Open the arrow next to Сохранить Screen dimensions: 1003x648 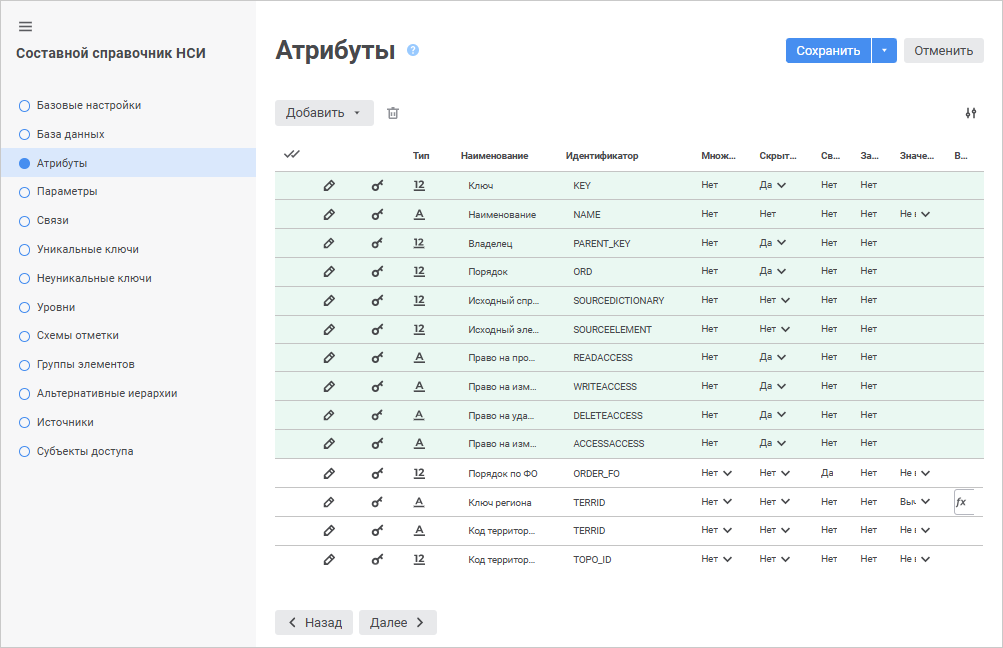[x=884, y=51]
